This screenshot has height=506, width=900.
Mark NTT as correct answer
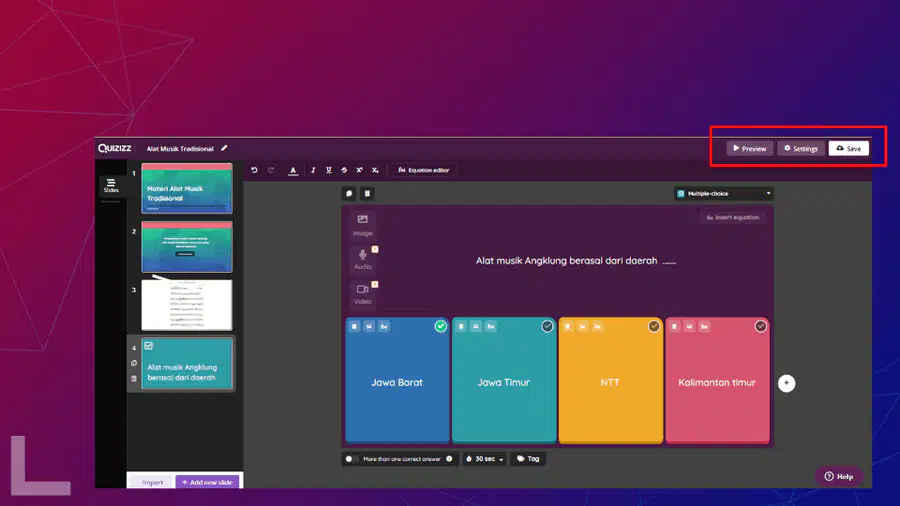(x=654, y=326)
